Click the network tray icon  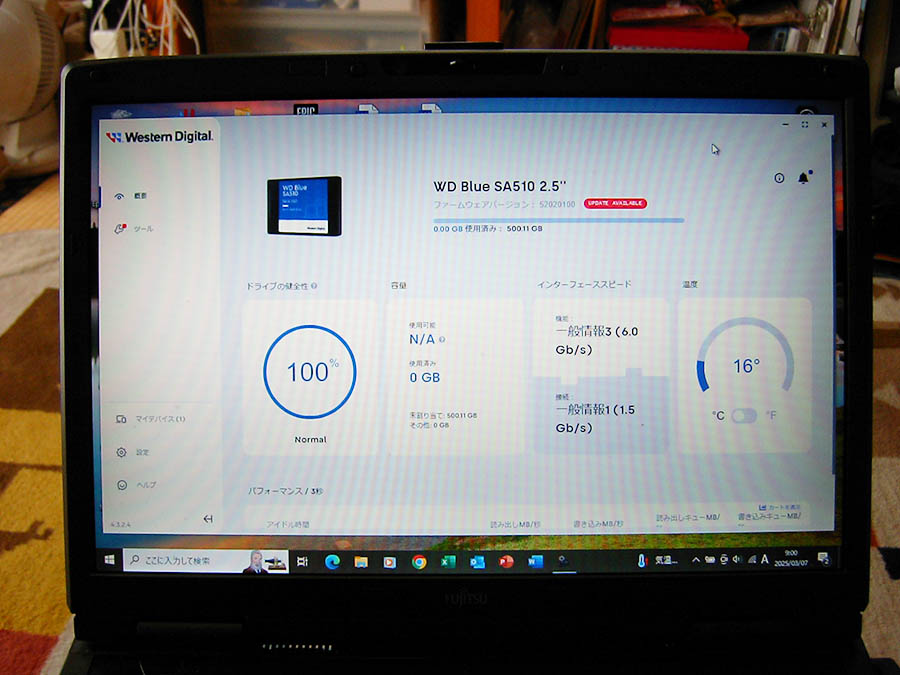751,559
